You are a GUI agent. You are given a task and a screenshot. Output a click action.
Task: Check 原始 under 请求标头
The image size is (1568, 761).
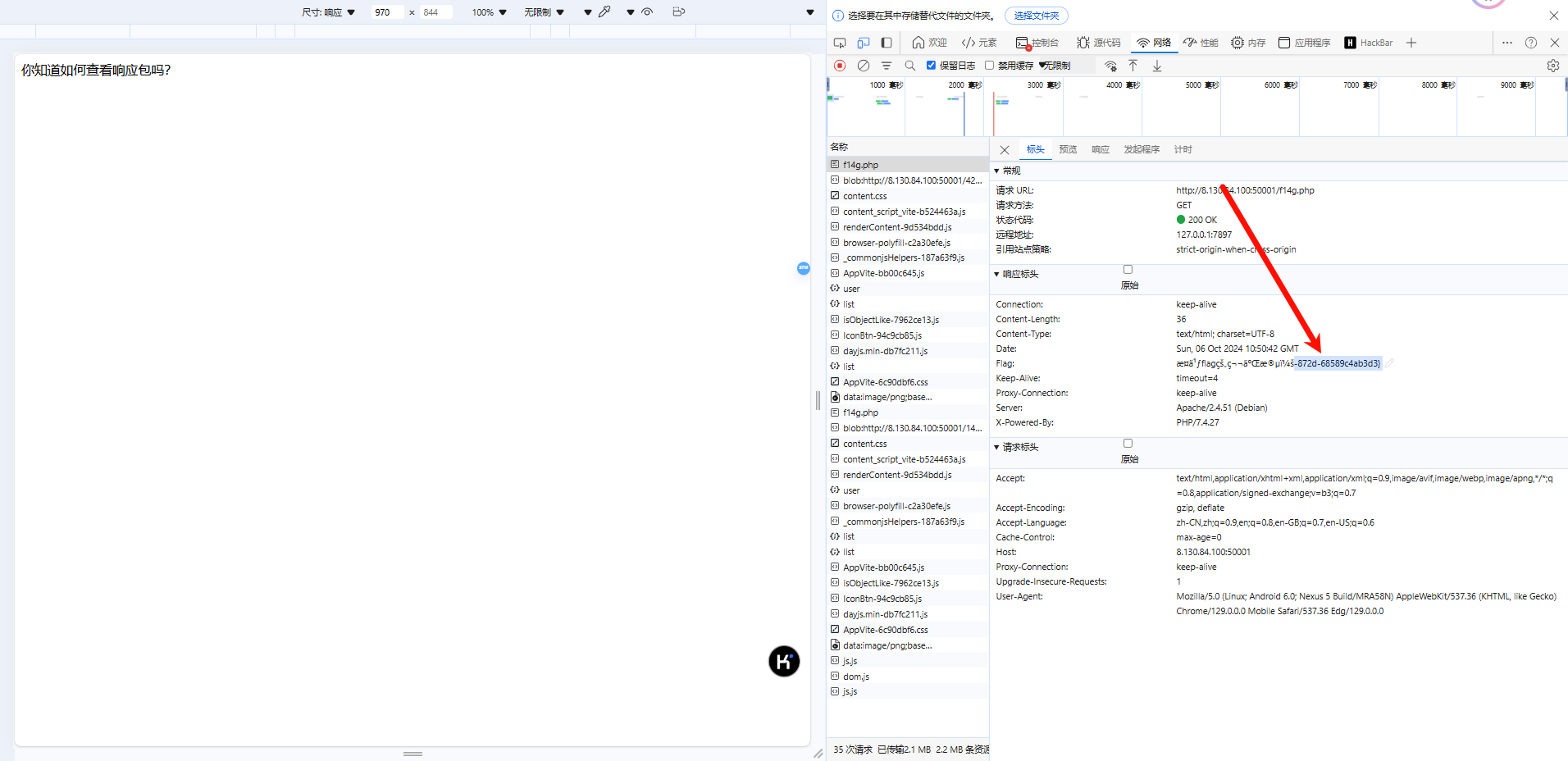(x=1128, y=444)
